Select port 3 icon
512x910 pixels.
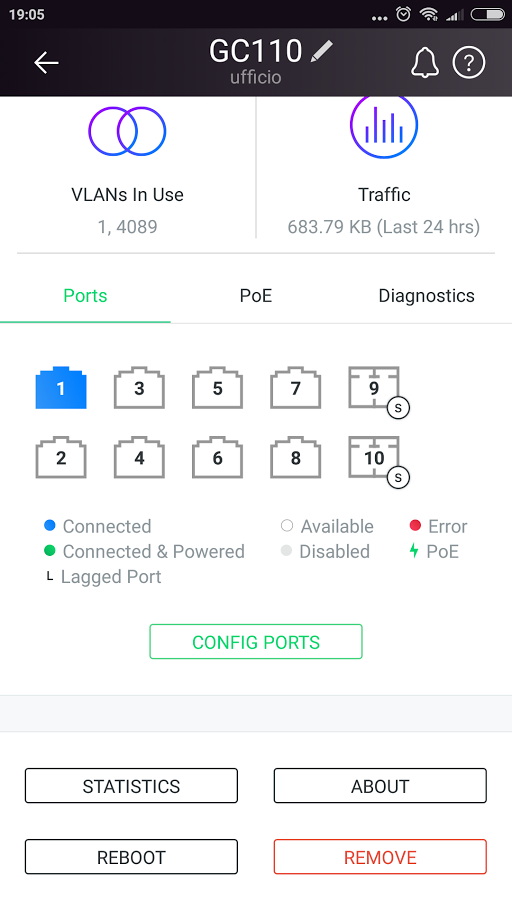[139, 388]
